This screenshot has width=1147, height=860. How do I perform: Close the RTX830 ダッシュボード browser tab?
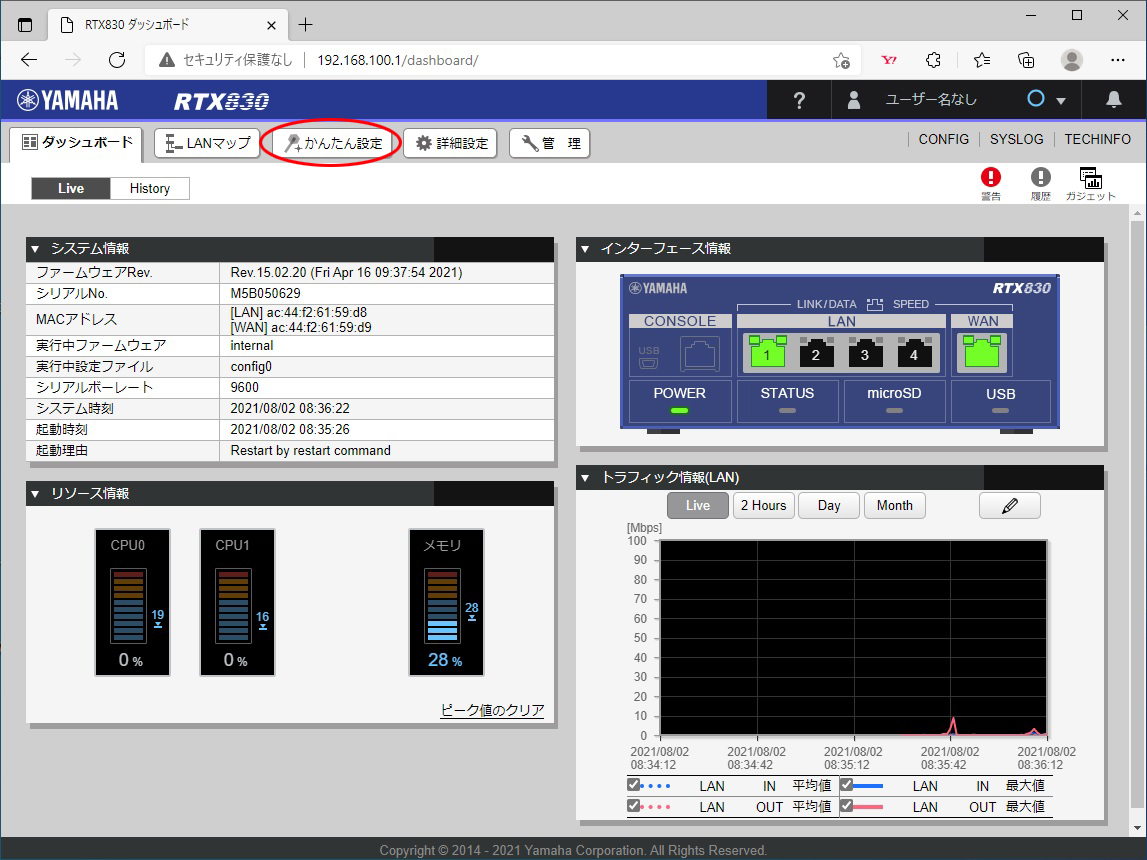271,25
